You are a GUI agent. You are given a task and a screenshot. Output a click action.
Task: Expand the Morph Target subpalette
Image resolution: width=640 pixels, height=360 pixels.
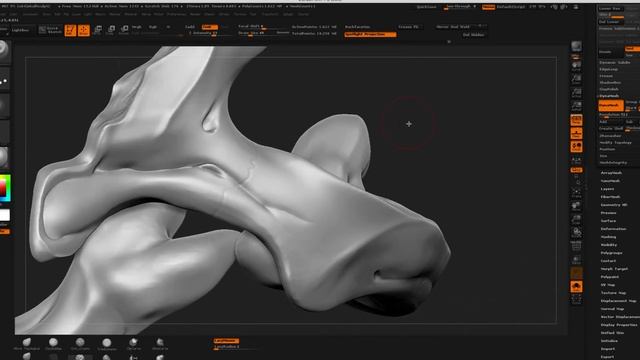tap(614, 269)
